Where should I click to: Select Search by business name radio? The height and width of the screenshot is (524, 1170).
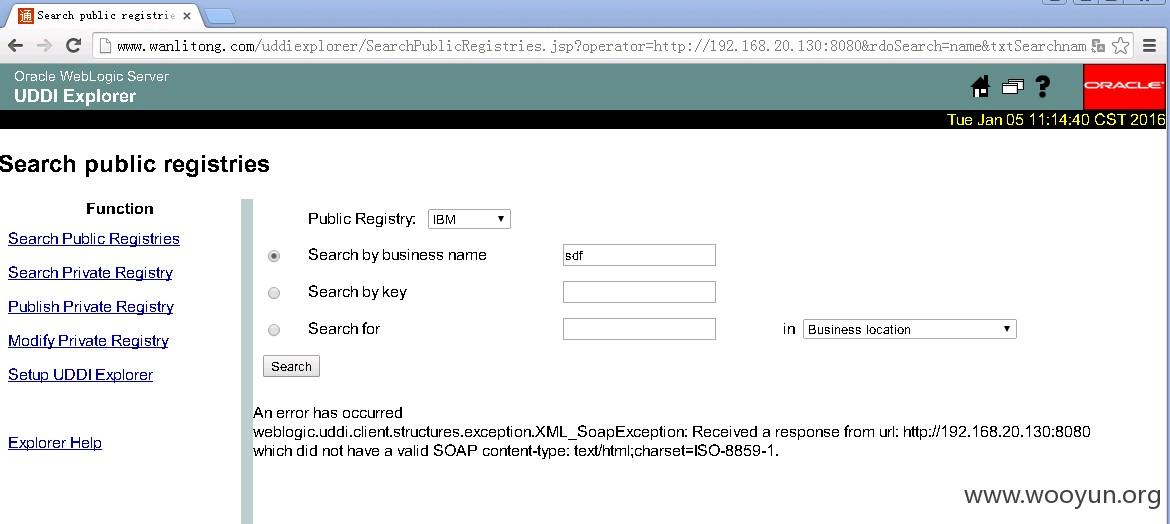click(x=274, y=256)
